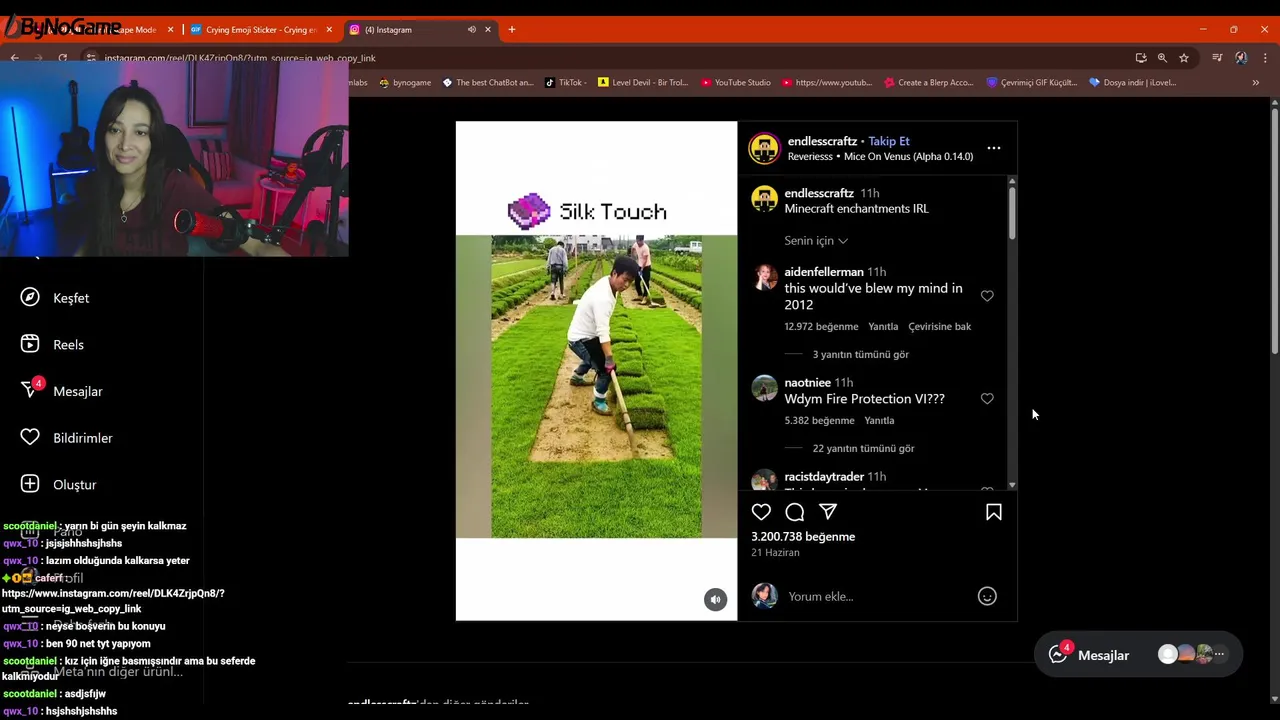Open racistdaytrader's profile name

point(824,477)
